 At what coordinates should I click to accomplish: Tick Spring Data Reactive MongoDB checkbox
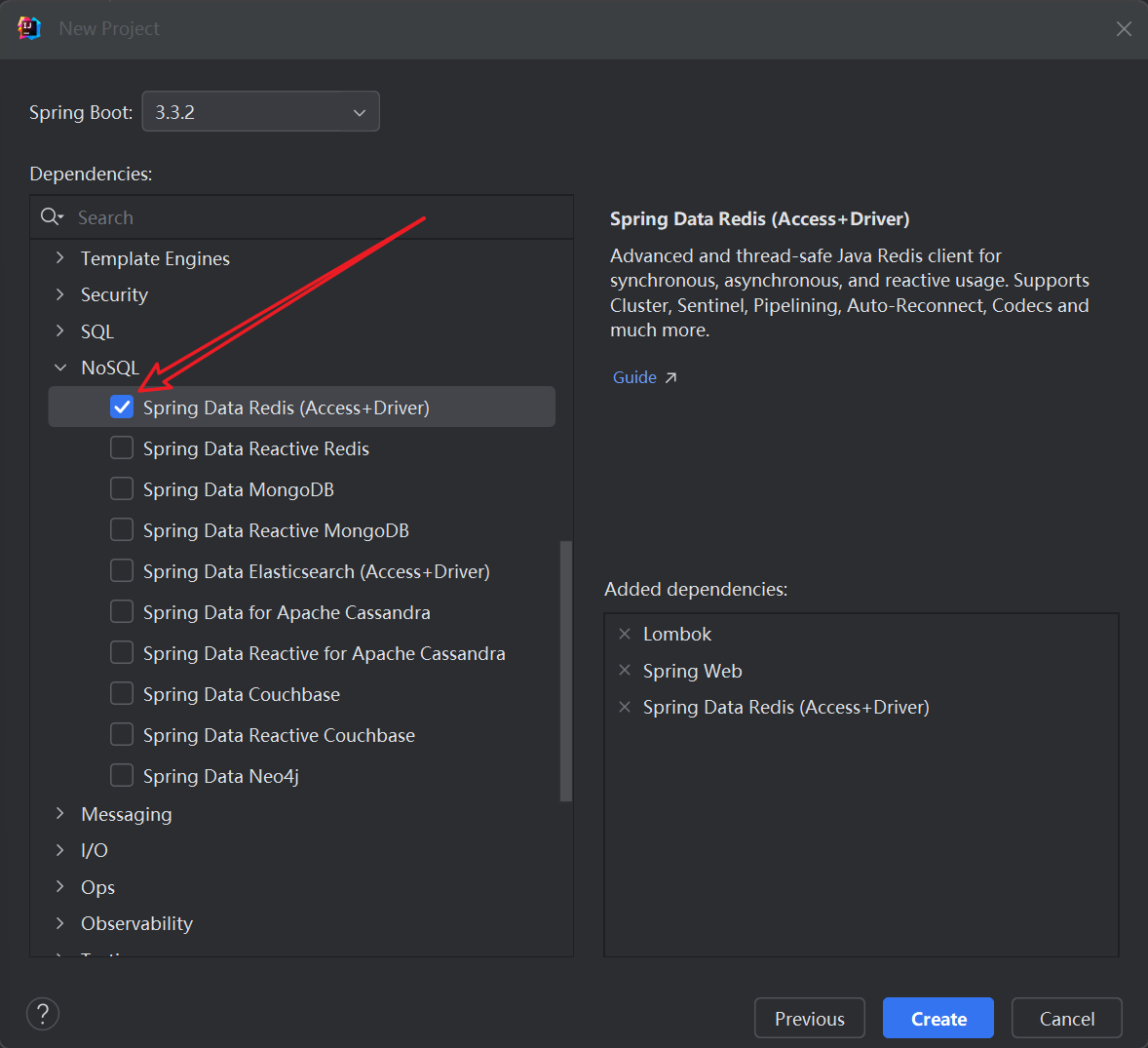point(122,529)
